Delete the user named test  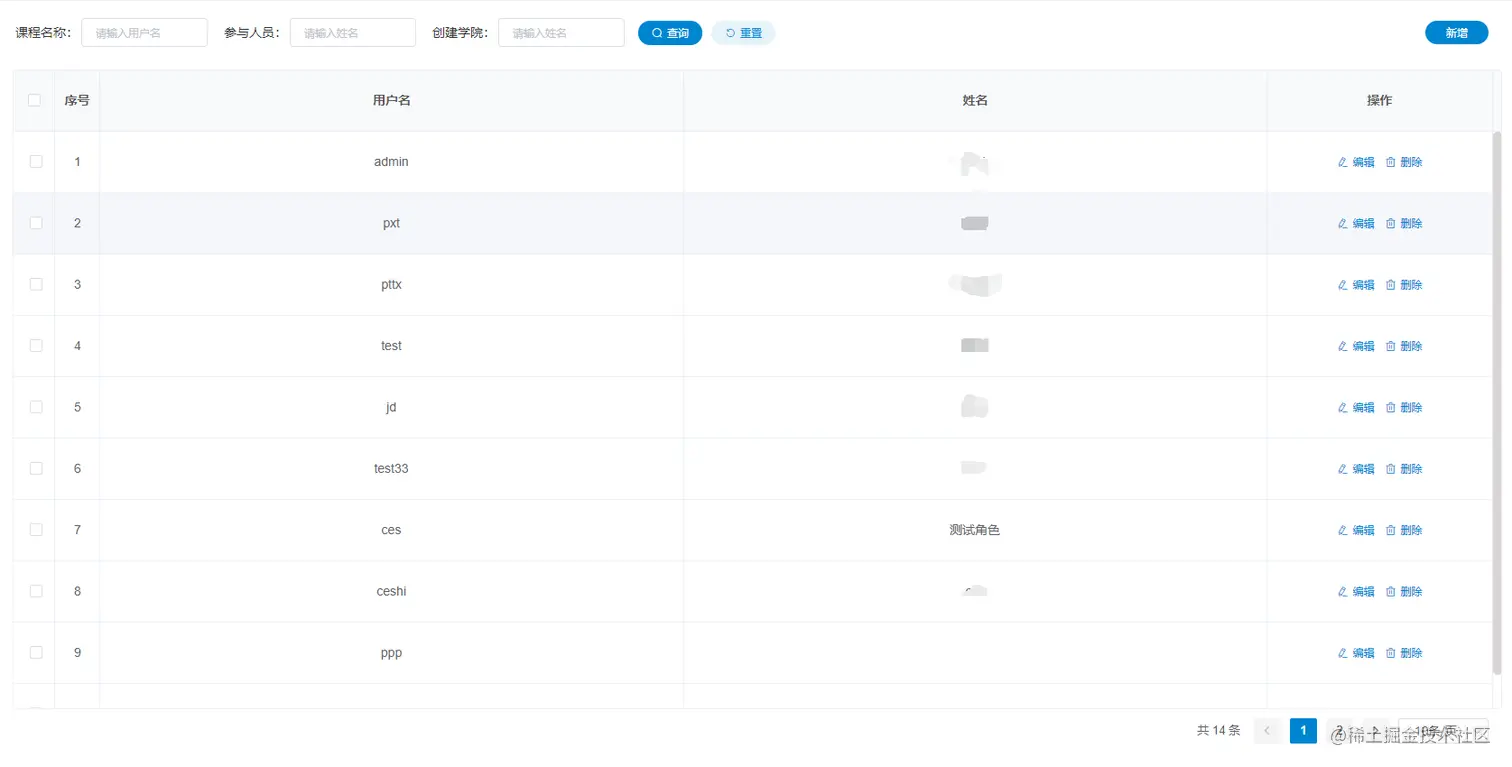(x=1404, y=346)
